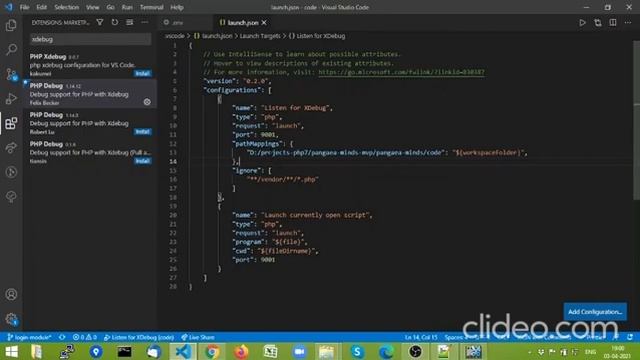The height and width of the screenshot is (360, 640).
Task: Click the filter extensions funnel icon
Action: click(x=100, y=22)
